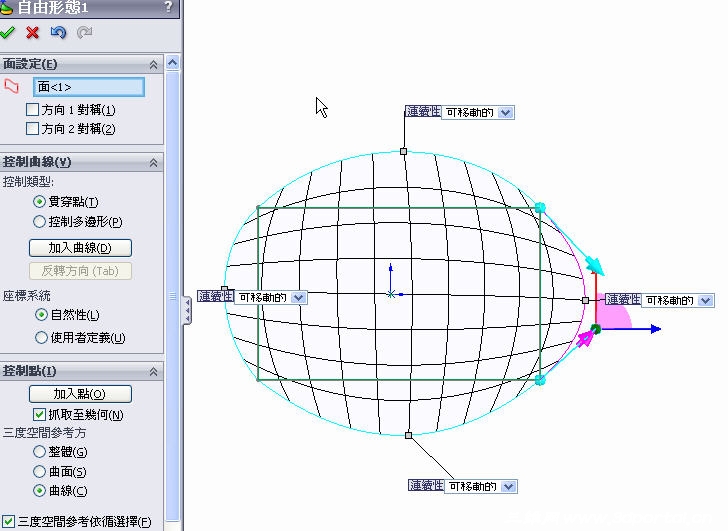Select the upper cyan corner point
The height and width of the screenshot is (531, 728).
(540, 207)
